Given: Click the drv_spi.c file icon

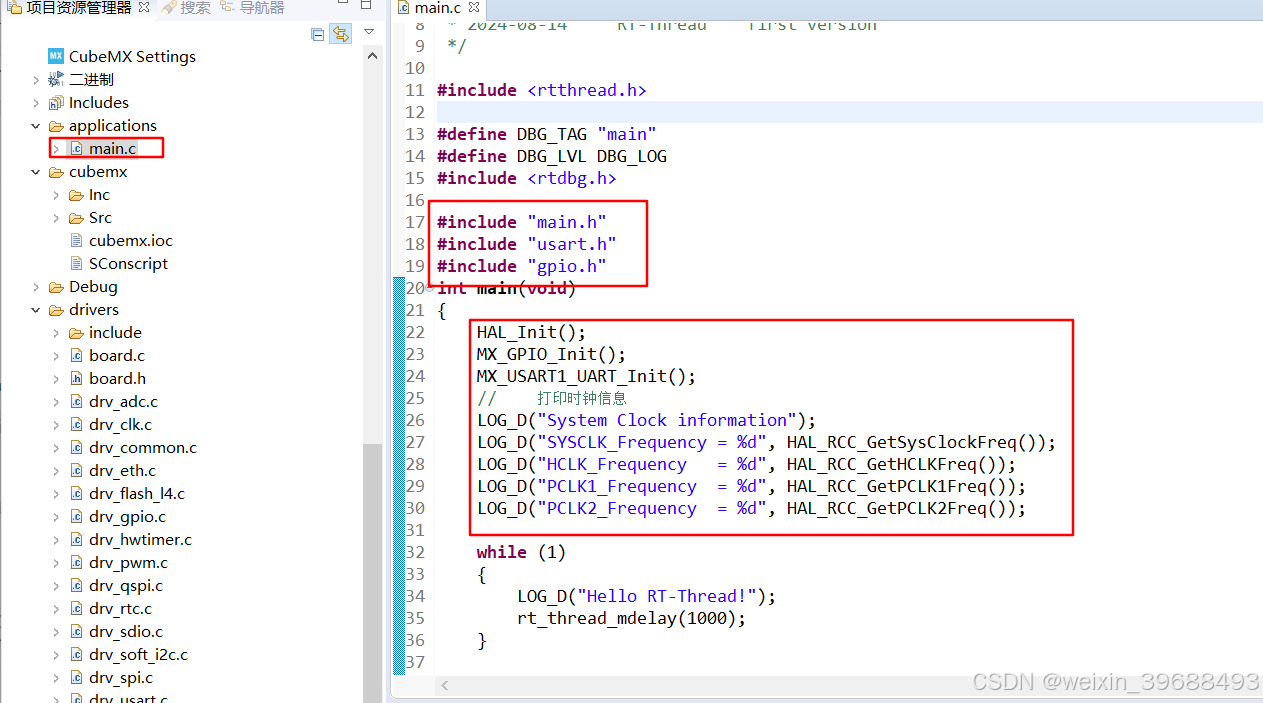Looking at the screenshot, I should 76,677.
